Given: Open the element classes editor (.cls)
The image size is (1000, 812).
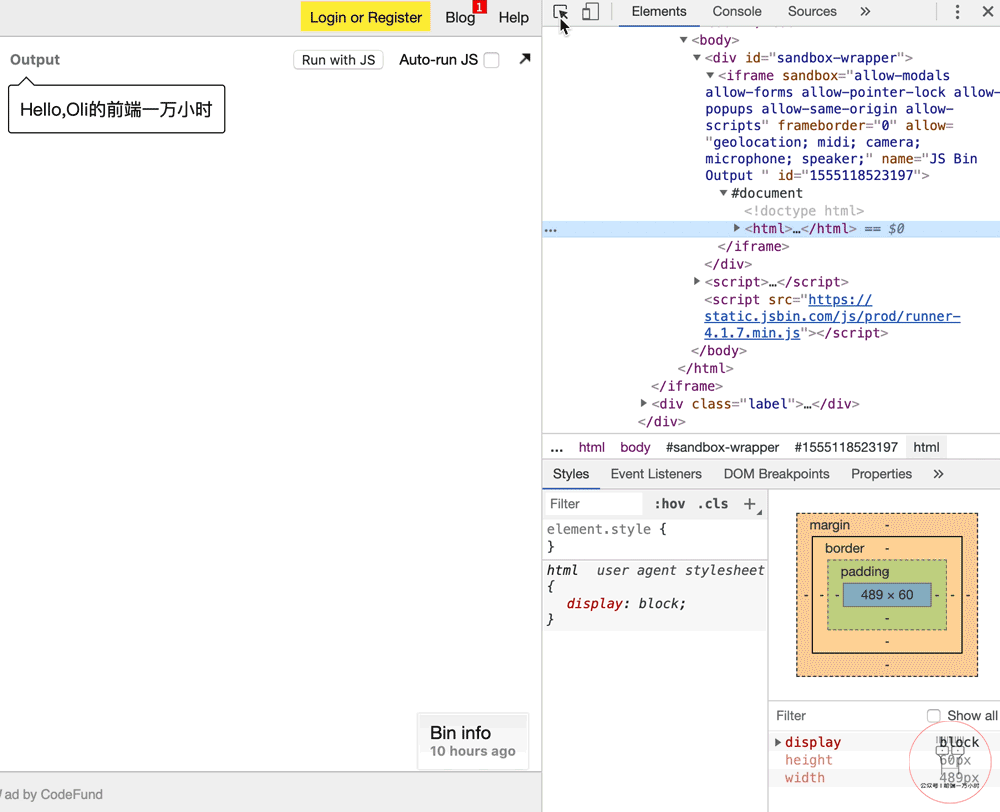Looking at the screenshot, I should coord(714,504).
